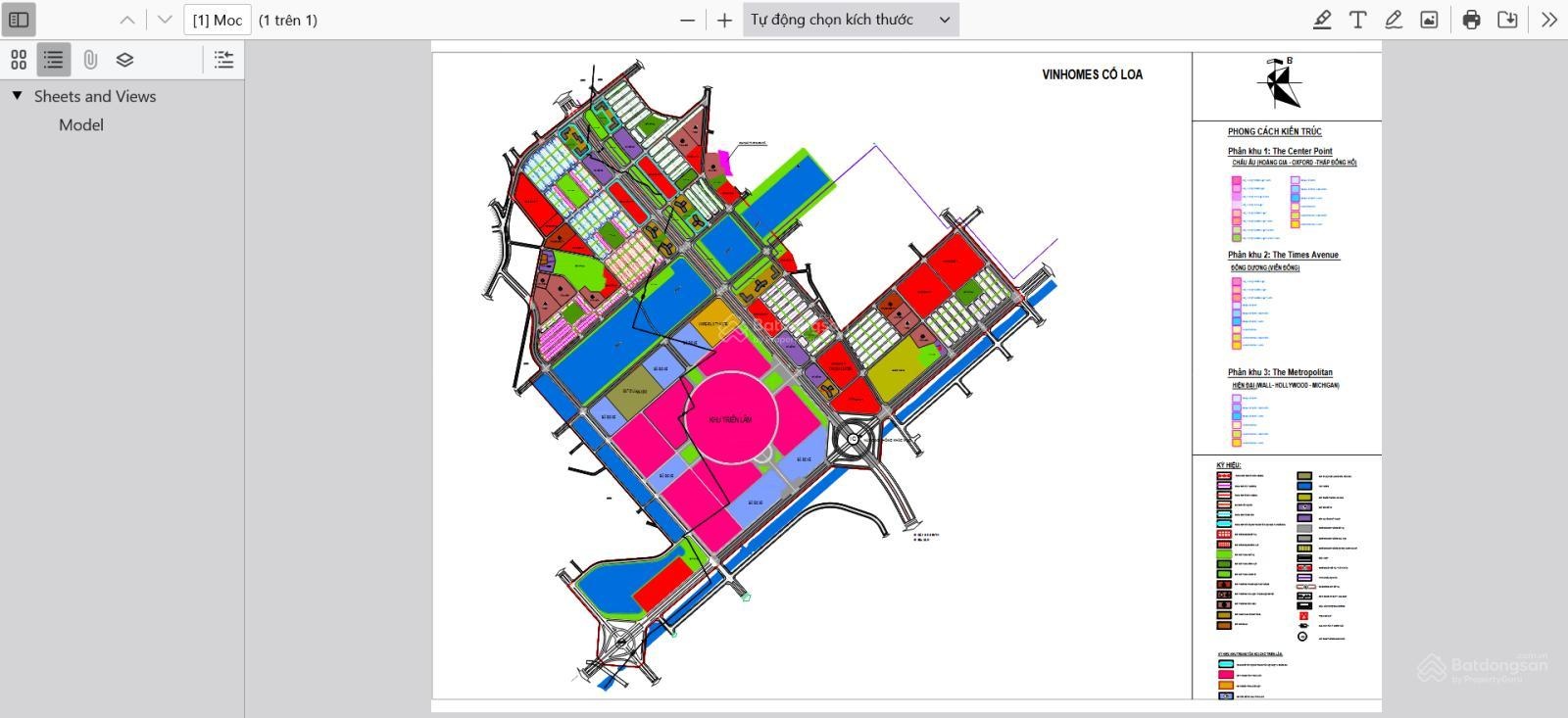Find the current outline item

click(x=223, y=60)
